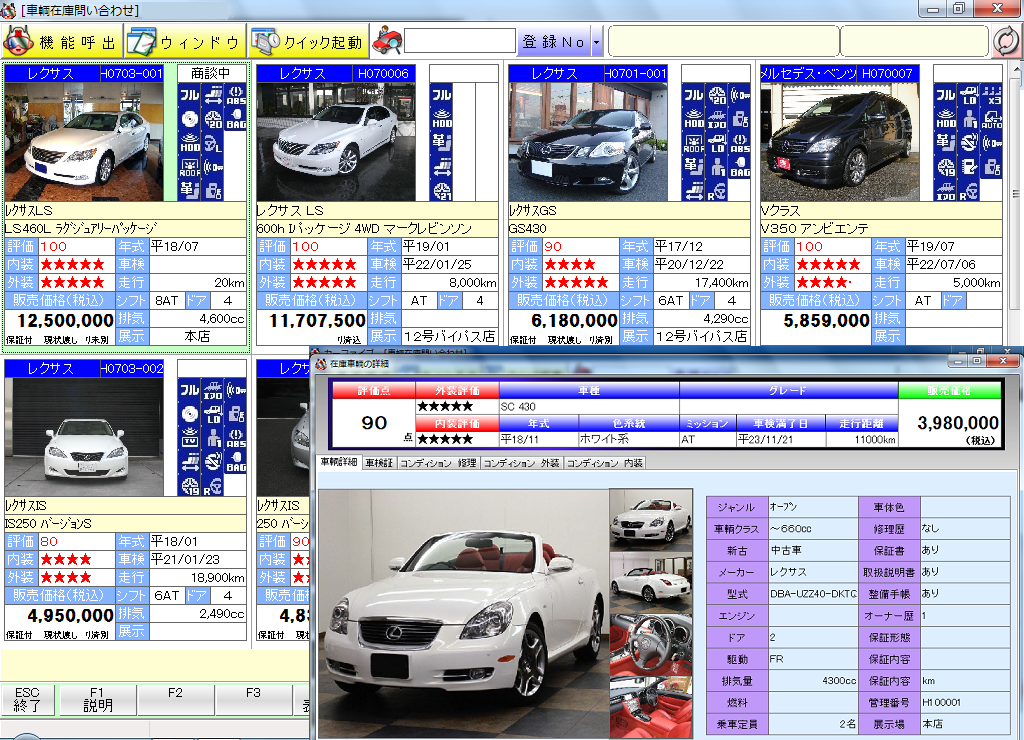Click the price 4,950,000 on card H0703-002
This screenshot has height=740, width=1024.
[x=71, y=615]
